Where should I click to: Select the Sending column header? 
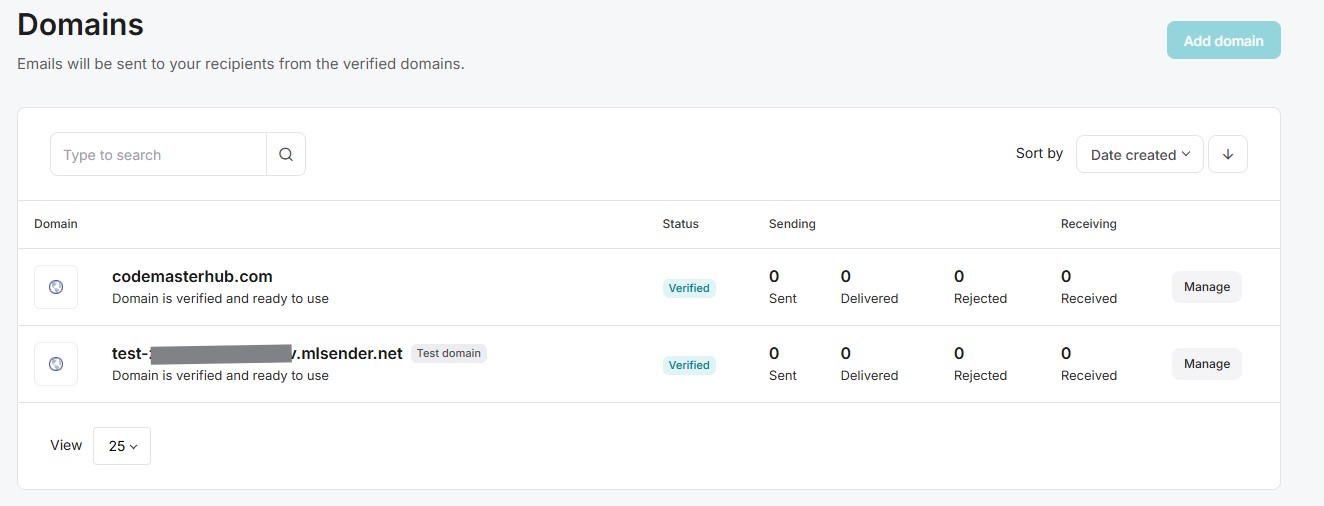[792, 224]
